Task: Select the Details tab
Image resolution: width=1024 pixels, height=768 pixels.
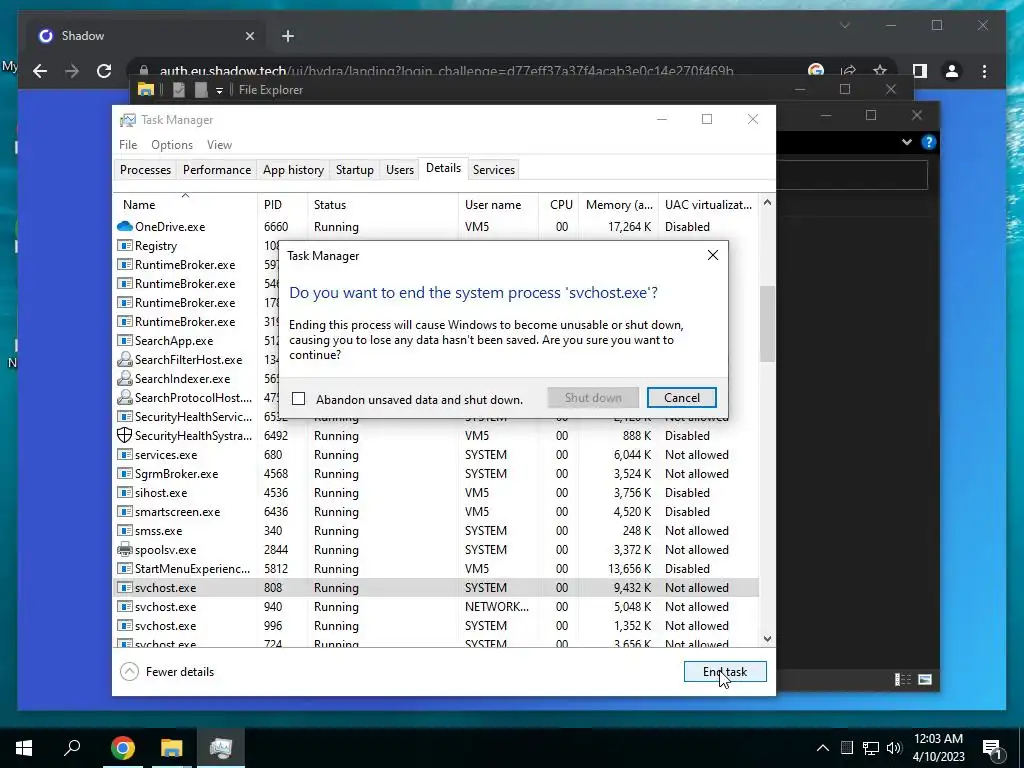Action: [x=443, y=168]
